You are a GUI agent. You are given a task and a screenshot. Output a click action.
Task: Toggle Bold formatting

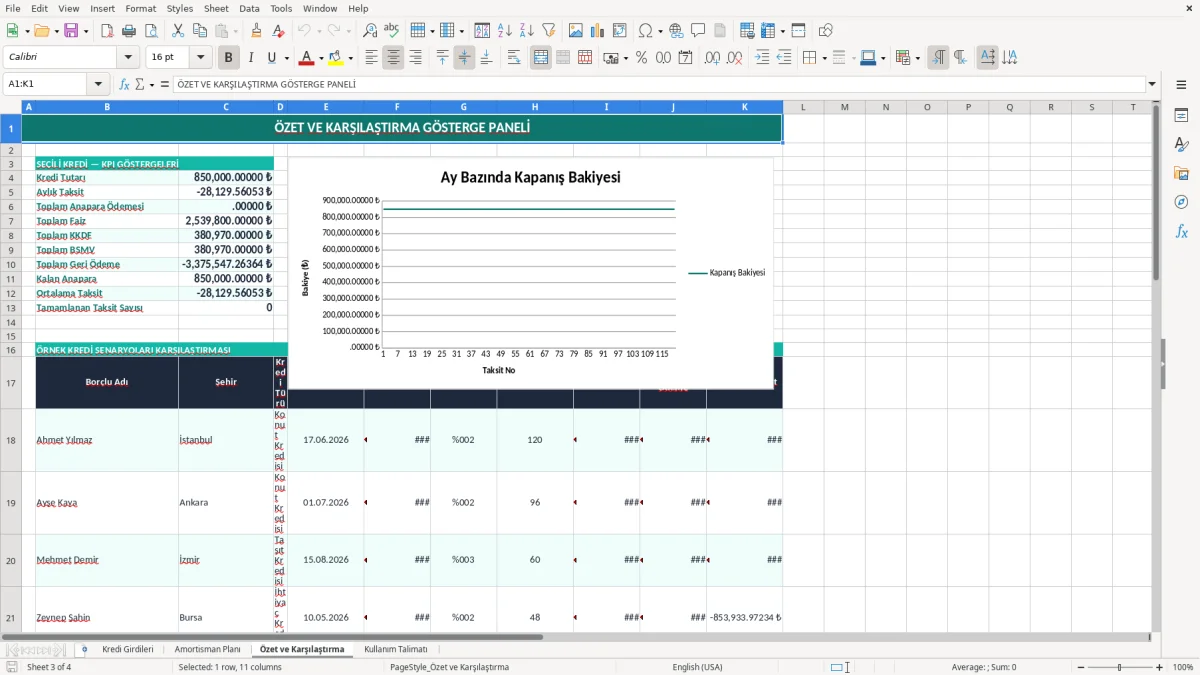pos(228,58)
